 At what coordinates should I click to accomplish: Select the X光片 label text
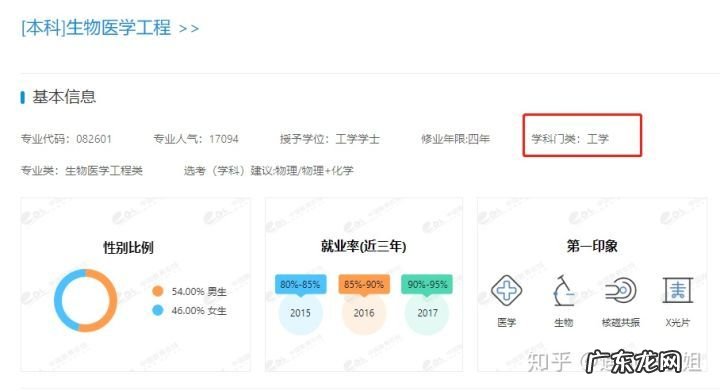678,323
